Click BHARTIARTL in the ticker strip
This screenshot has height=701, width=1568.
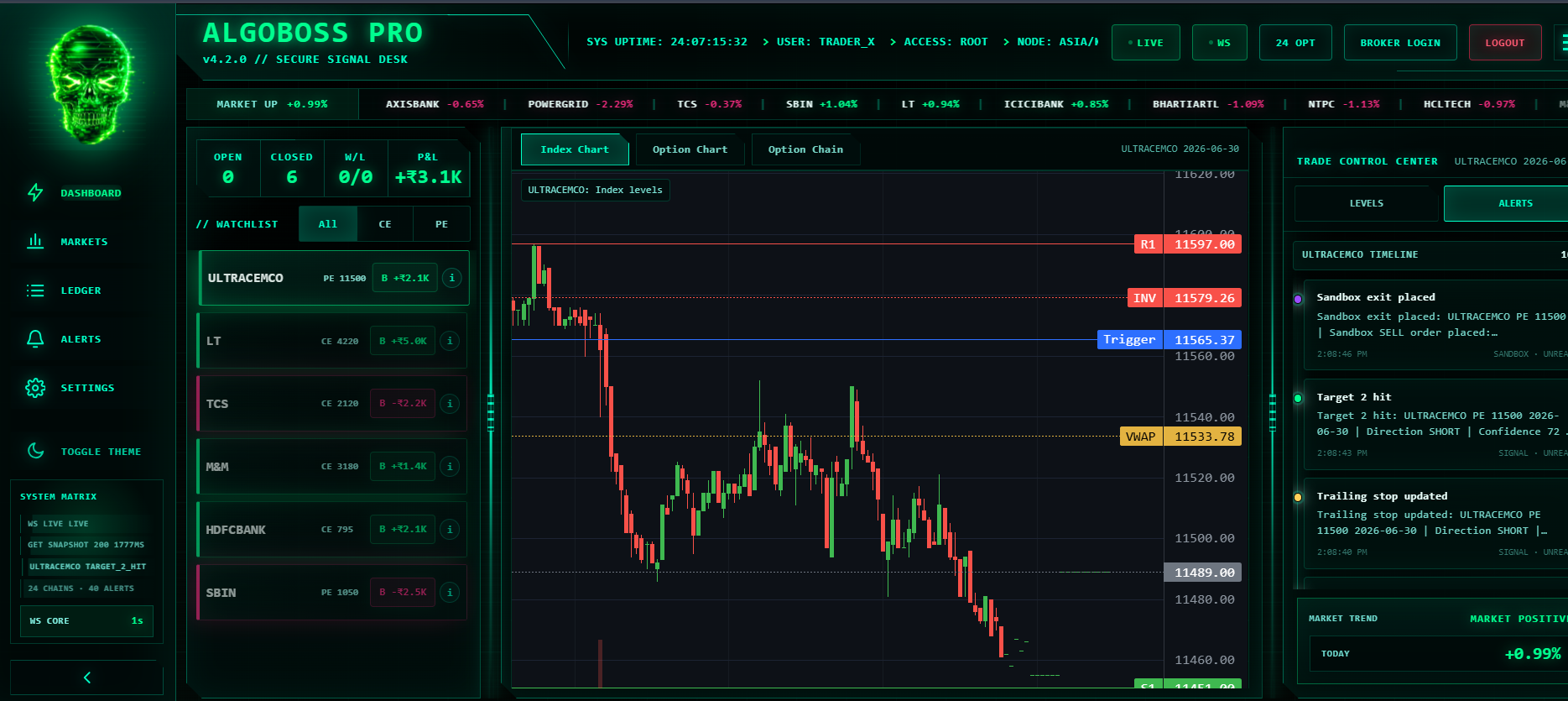tap(1208, 104)
